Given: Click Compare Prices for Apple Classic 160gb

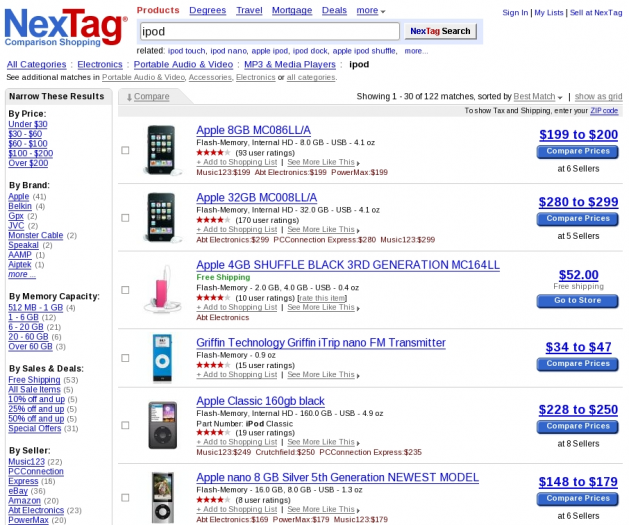Looking at the screenshot, I should (578, 427).
